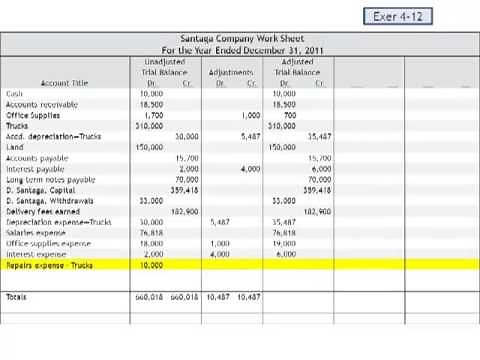Select the Trucks account label
The image size is (480, 360).
pyautogui.click(x=17, y=126)
